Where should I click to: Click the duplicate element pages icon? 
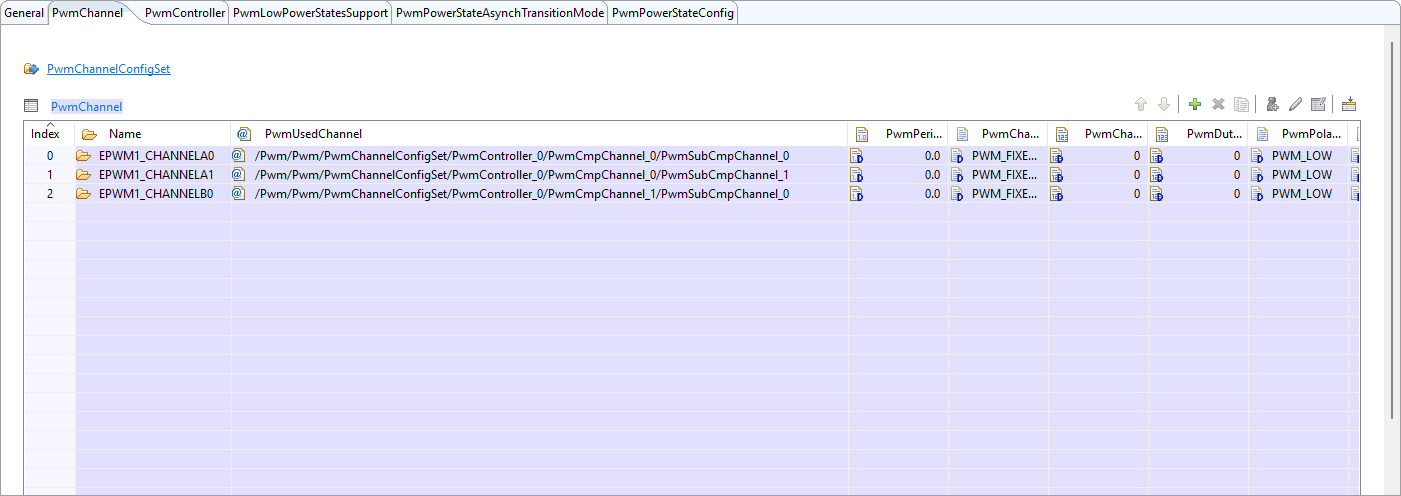pyautogui.click(x=1241, y=104)
